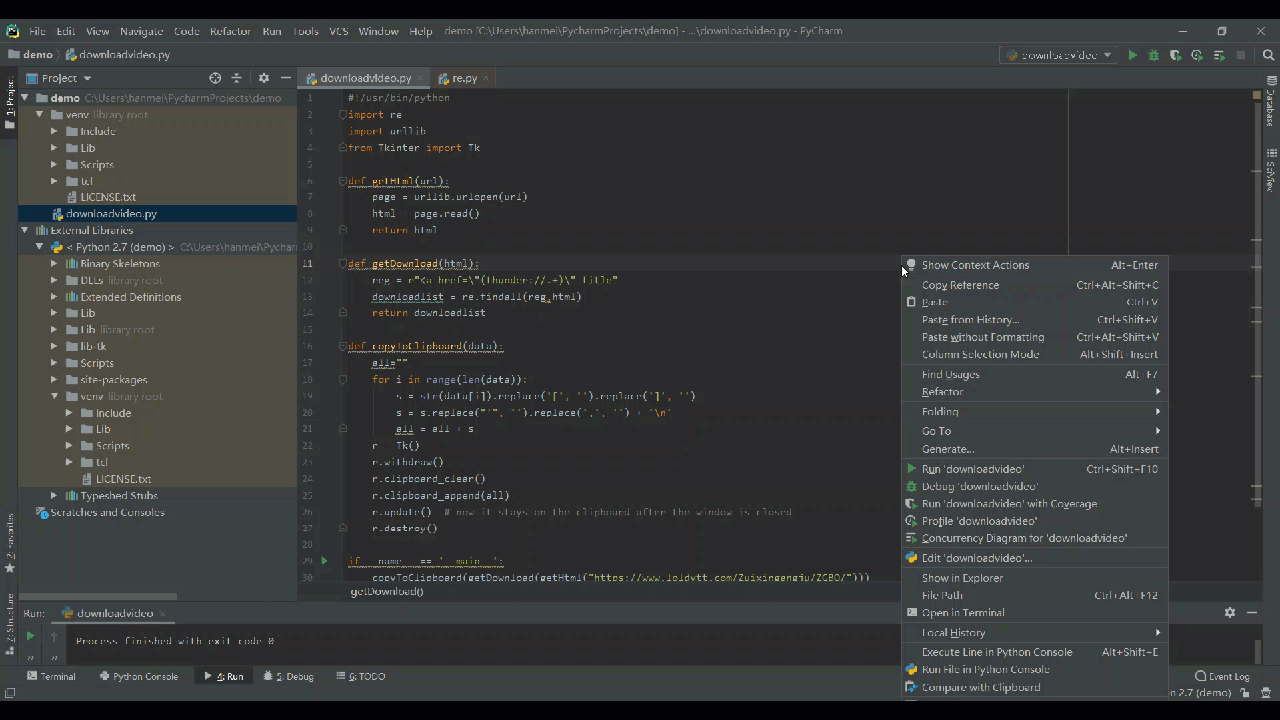Select Find Usages in context menu
Image resolution: width=1280 pixels, height=720 pixels.
(x=1035, y=375)
